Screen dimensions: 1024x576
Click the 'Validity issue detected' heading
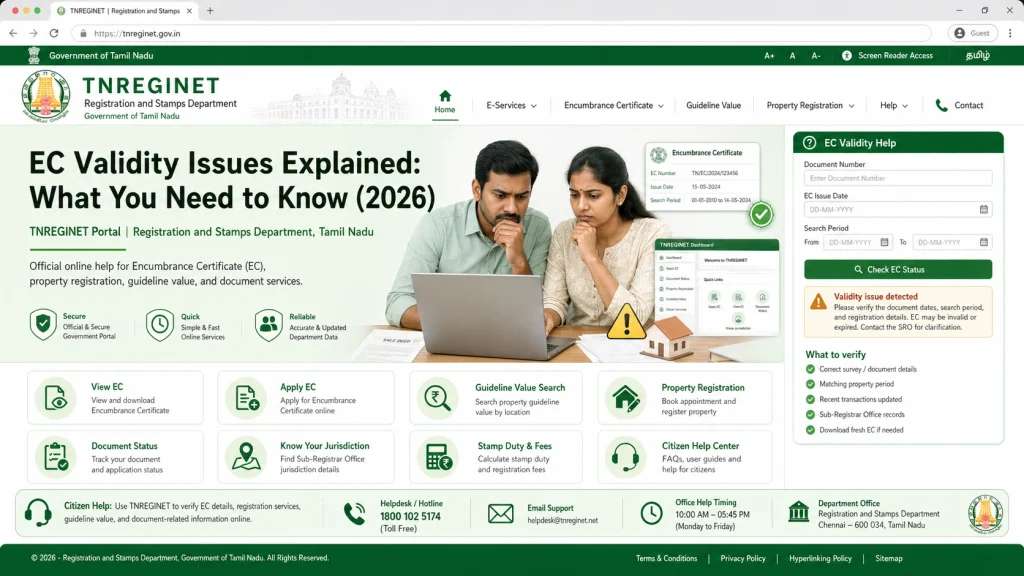pyautogui.click(x=875, y=296)
